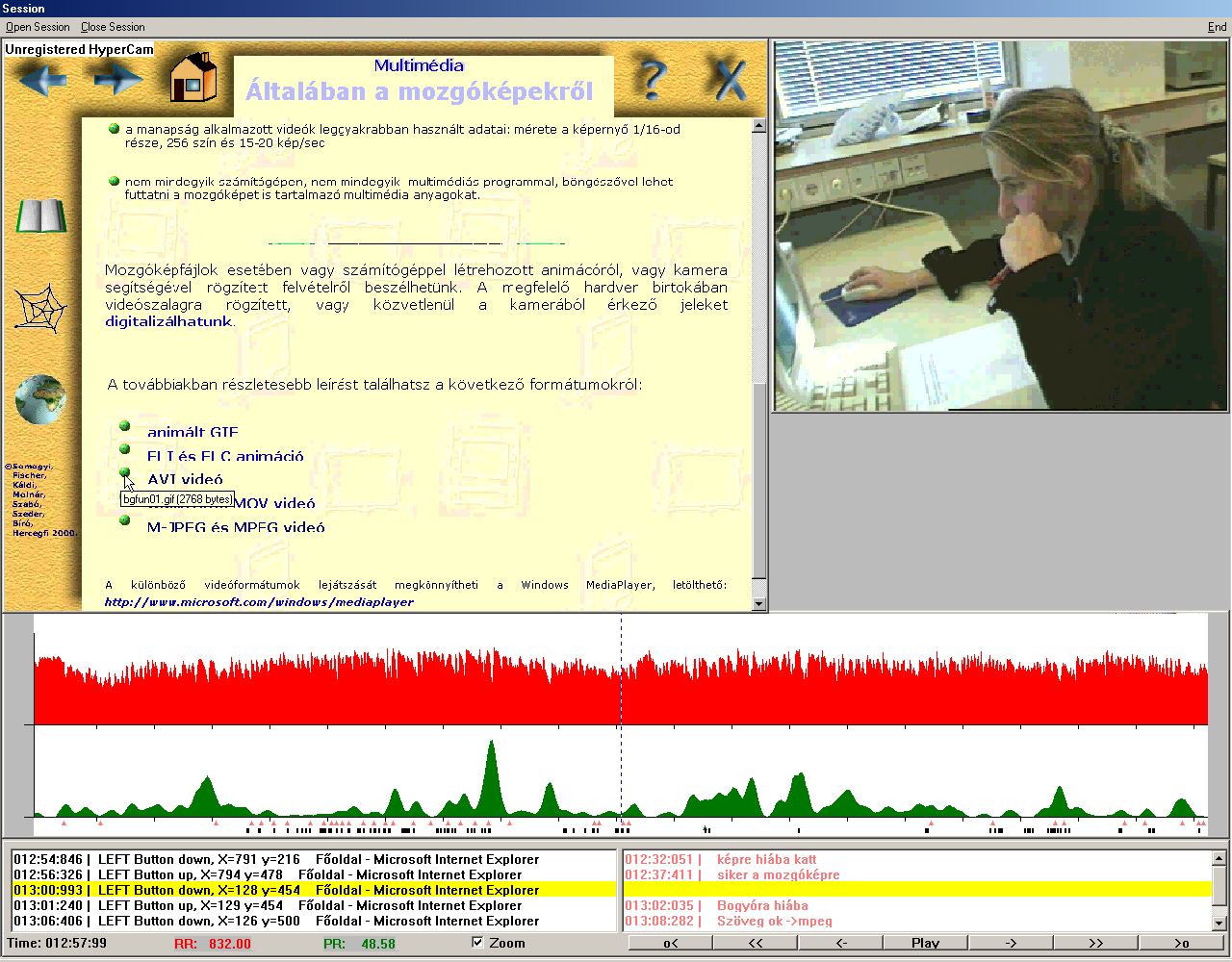Viewport: 1232px width, 962px height.
Task: Click End in the menu bar
Action: pyautogui.click(x=1218, y=27)
